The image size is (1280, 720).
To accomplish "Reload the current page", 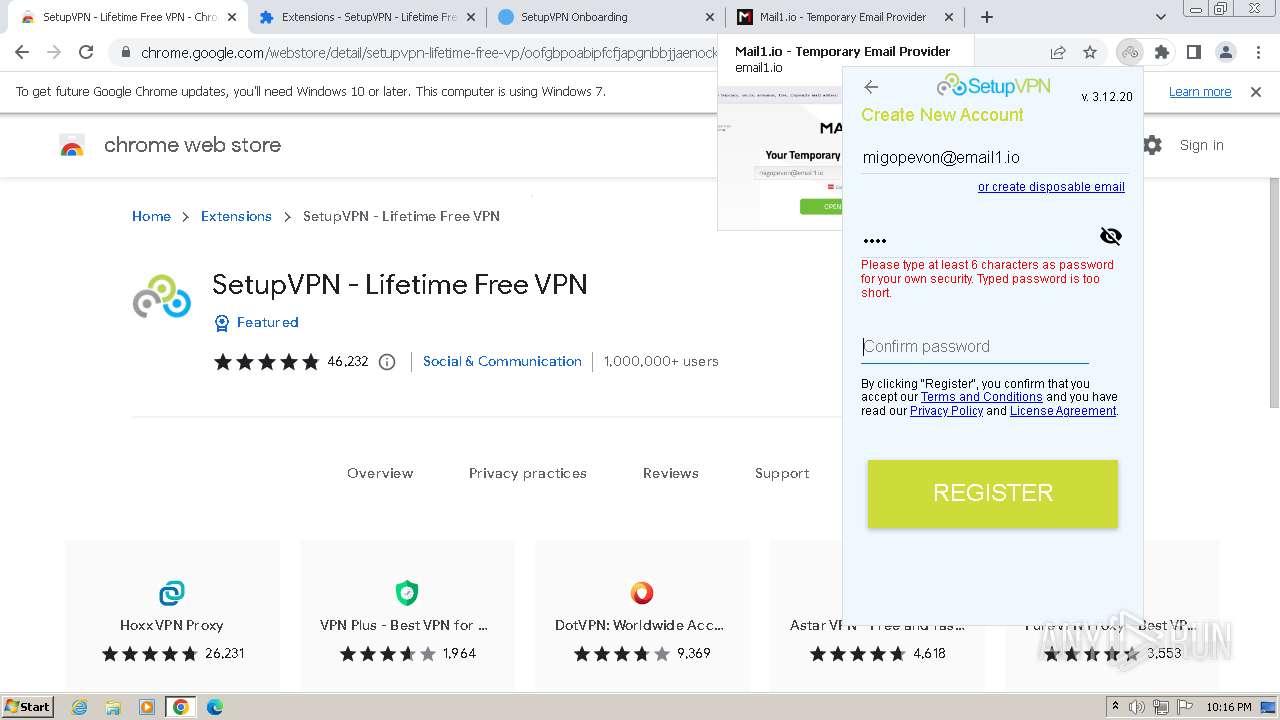I will (86, 52).
